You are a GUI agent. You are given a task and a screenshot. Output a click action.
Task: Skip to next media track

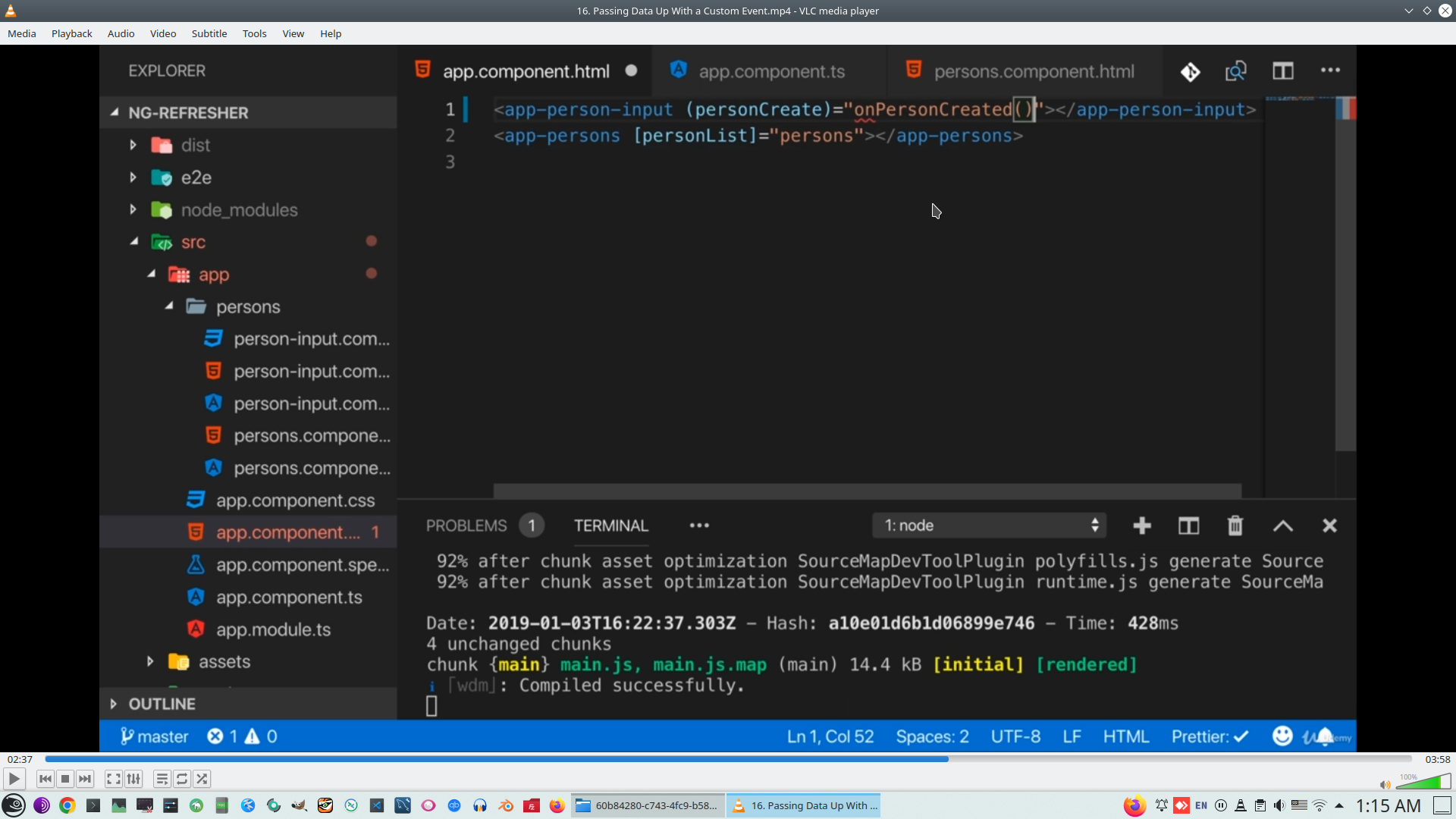point(85,779)
